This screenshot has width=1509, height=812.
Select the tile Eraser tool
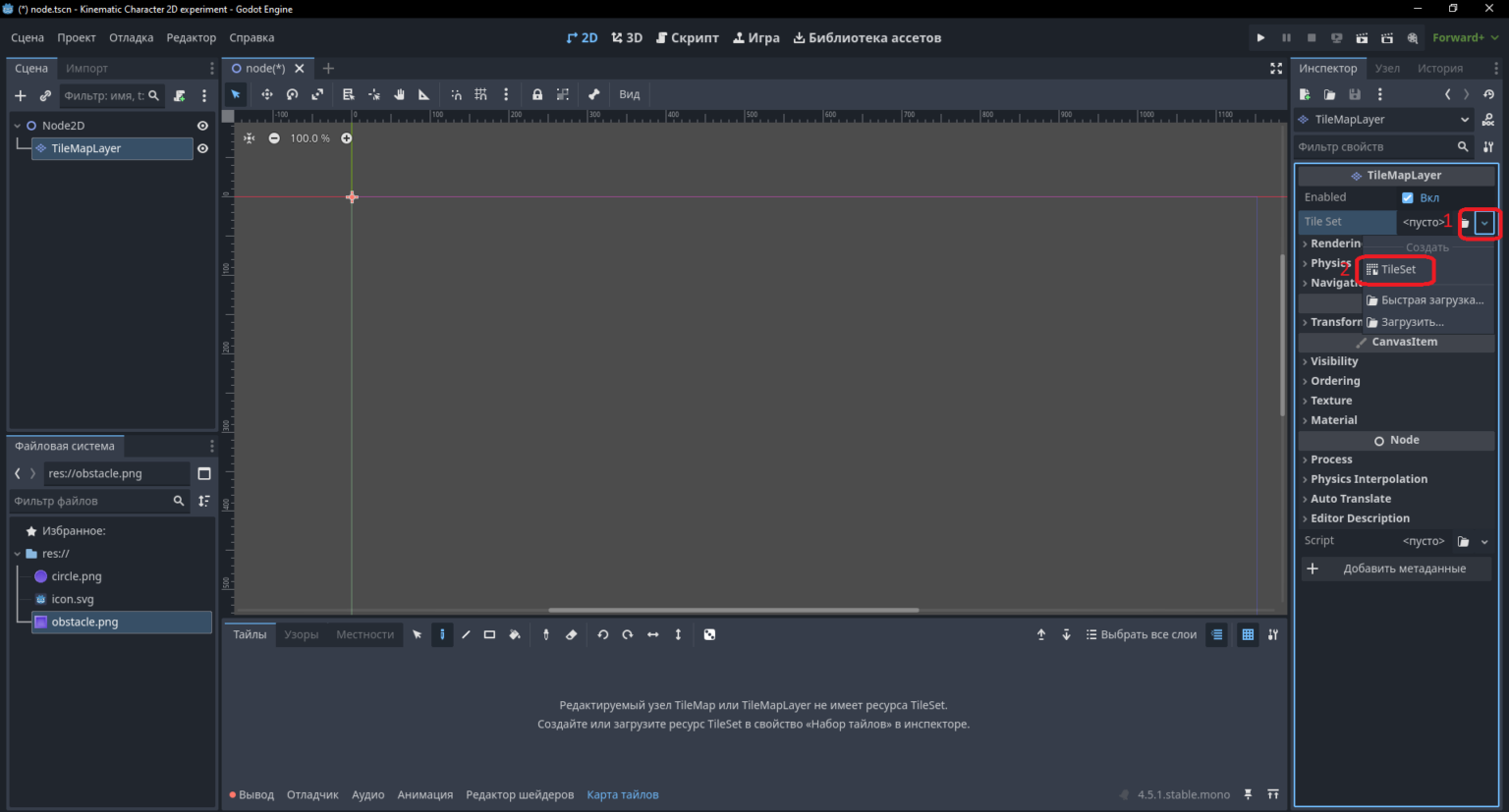[x=571, y=634]
